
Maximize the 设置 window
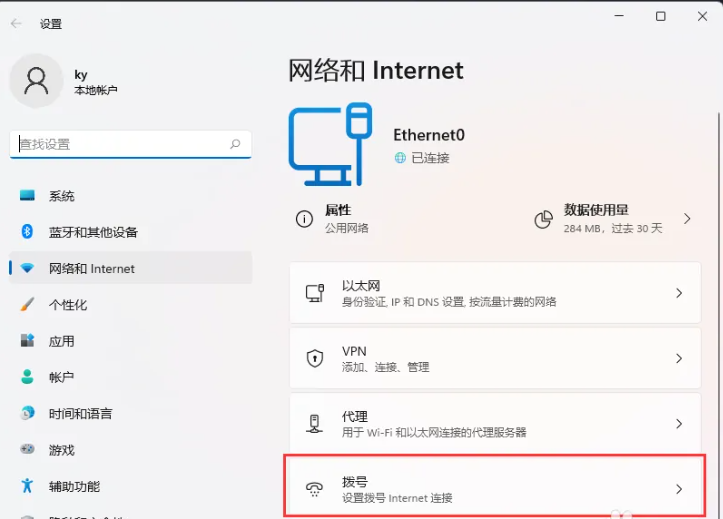click(661, 17)
